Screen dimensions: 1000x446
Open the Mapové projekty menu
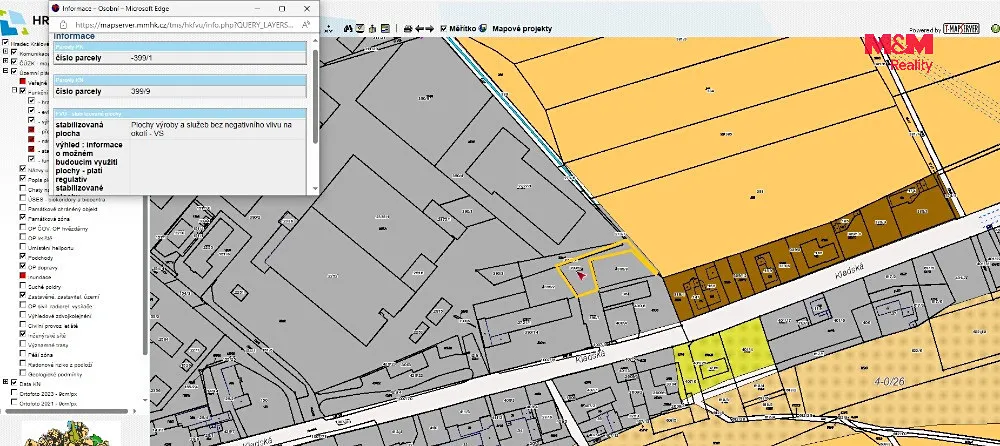pos(522,28)
